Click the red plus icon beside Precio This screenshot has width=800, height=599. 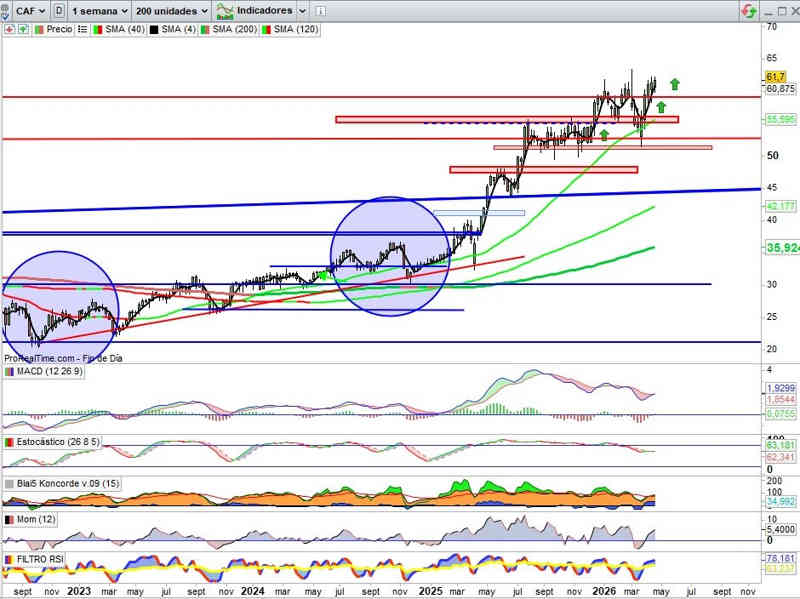click(8, 30)
